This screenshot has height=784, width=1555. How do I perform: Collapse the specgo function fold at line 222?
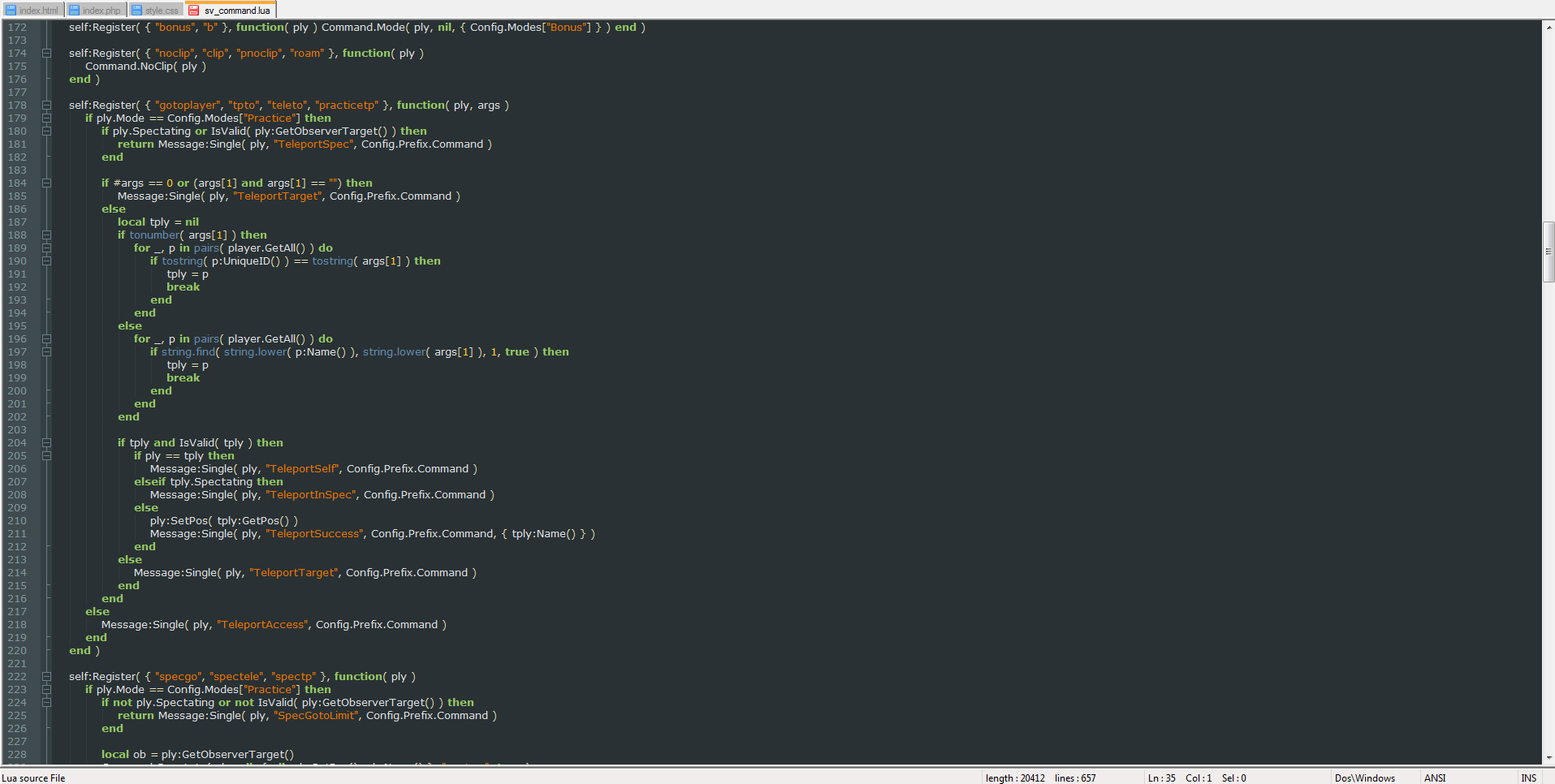[x=47, y=677]
